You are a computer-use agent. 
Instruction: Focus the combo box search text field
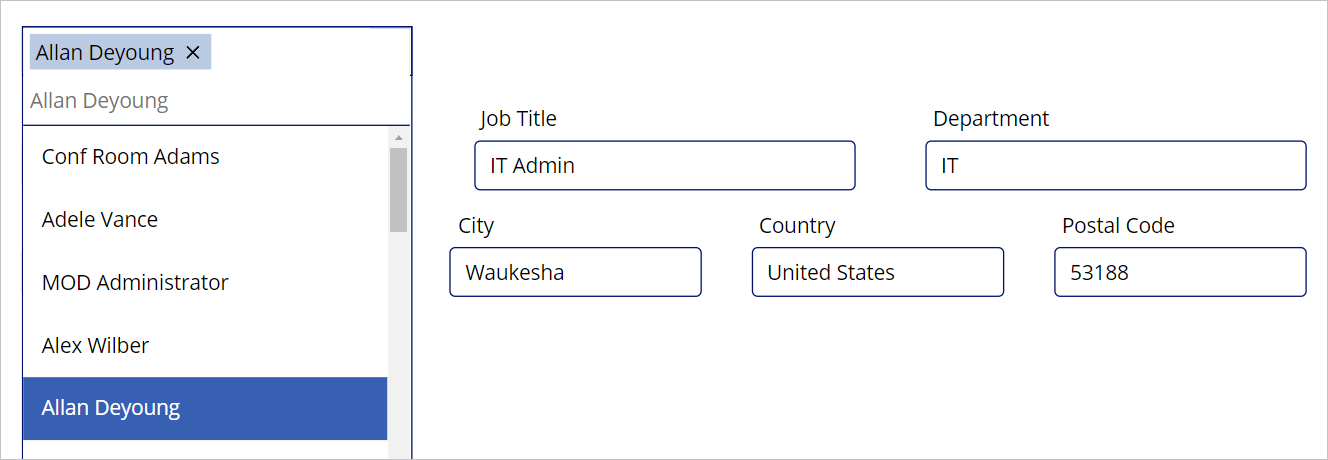point(217,100)
